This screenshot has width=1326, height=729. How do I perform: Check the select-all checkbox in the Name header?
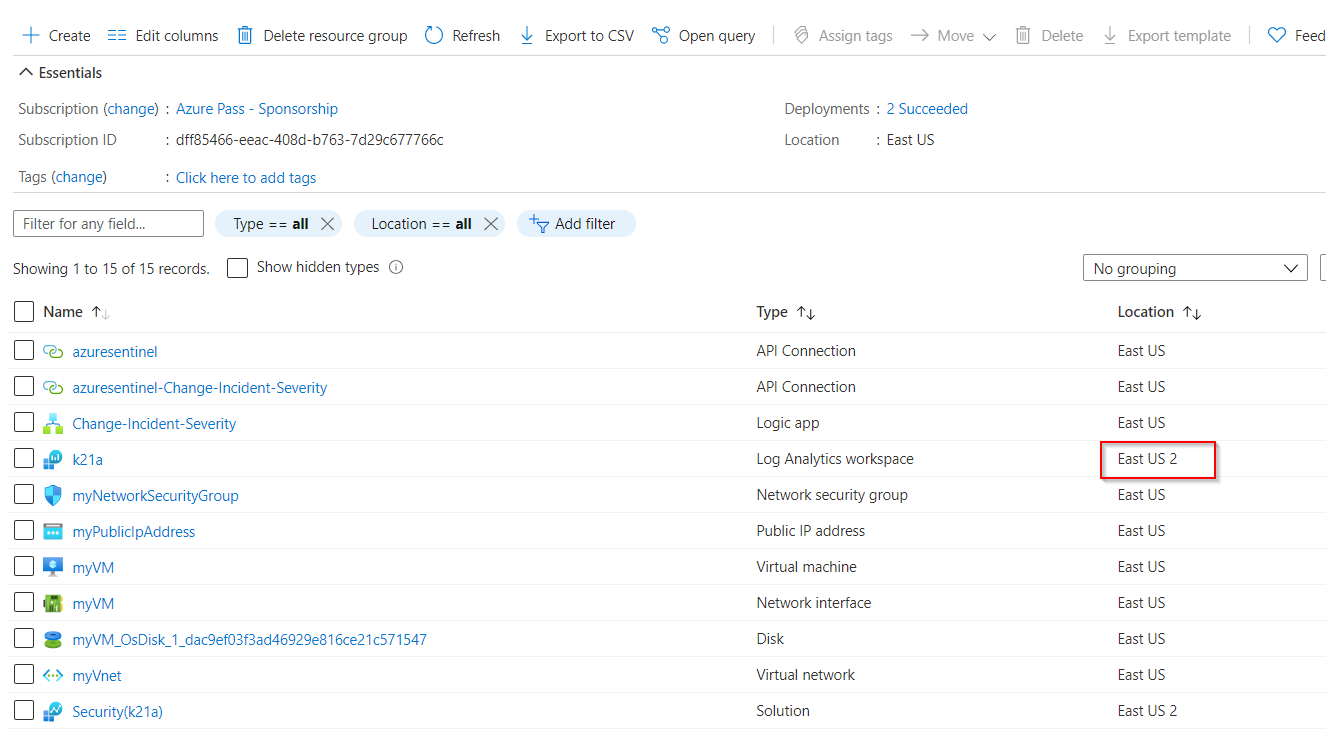point(24,311)
